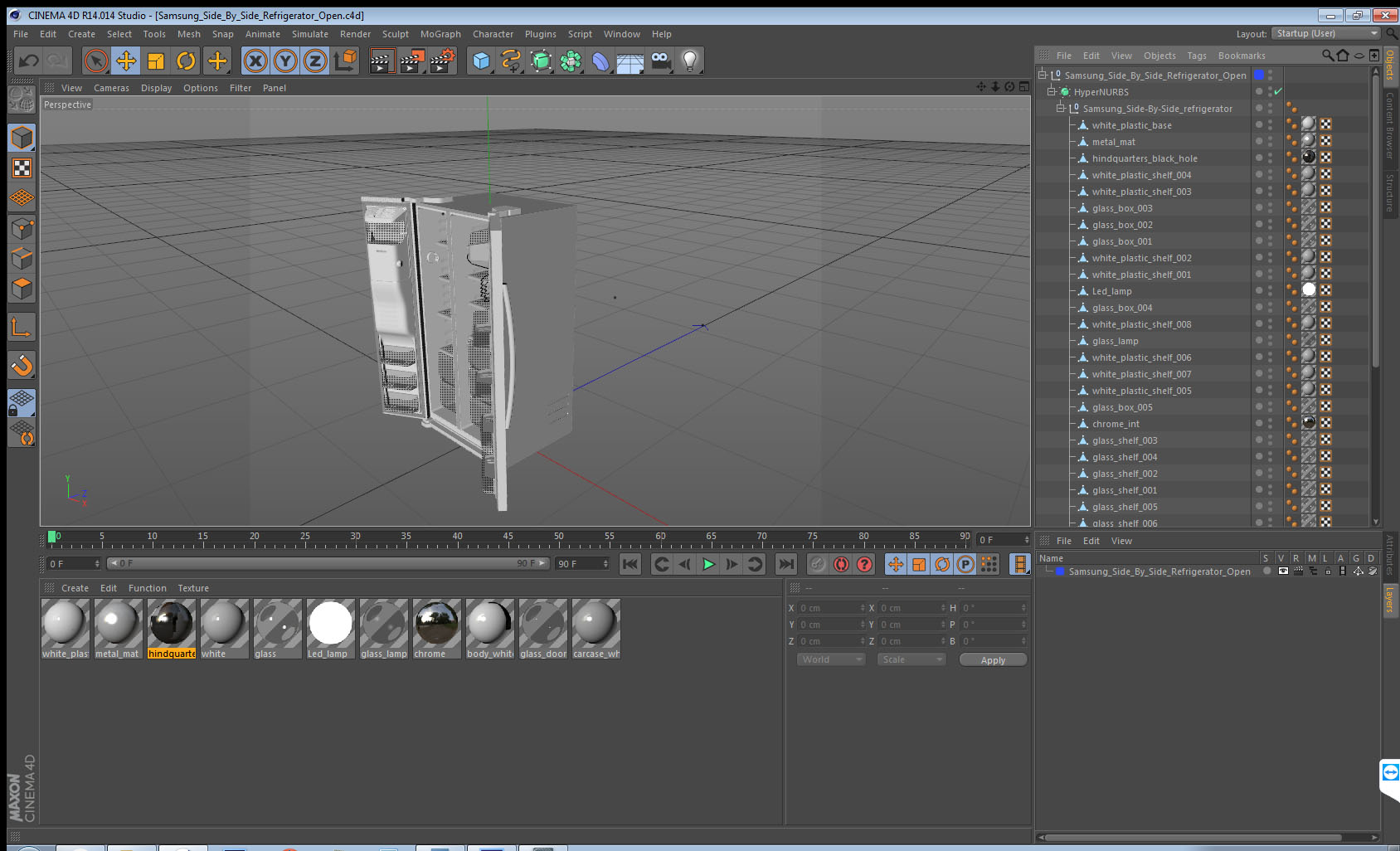Add a floor environment object

pos(630,61)
